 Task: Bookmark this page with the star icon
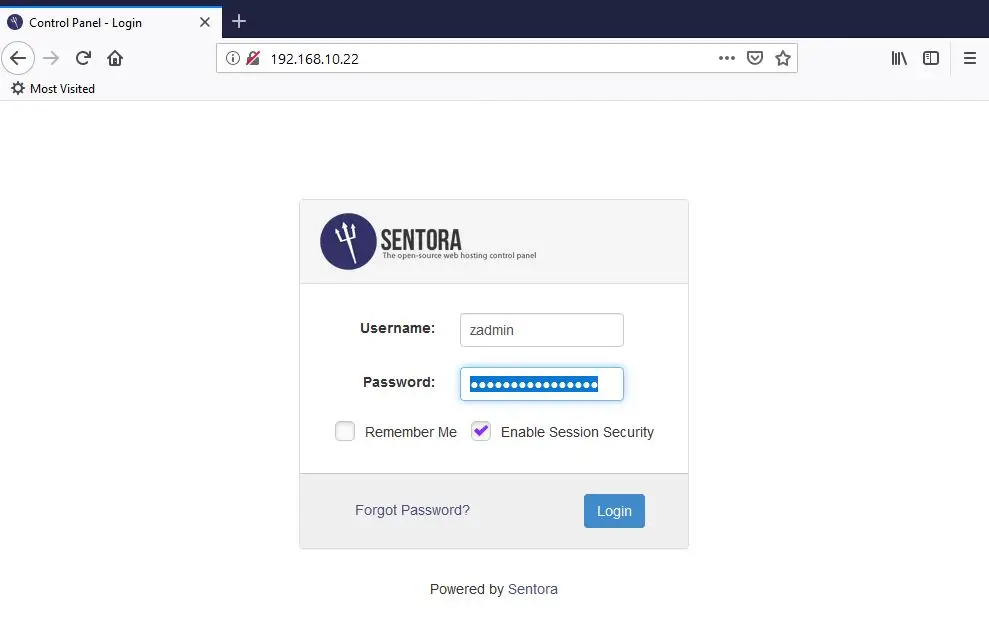pyautogui.click(x=784, y=57)
